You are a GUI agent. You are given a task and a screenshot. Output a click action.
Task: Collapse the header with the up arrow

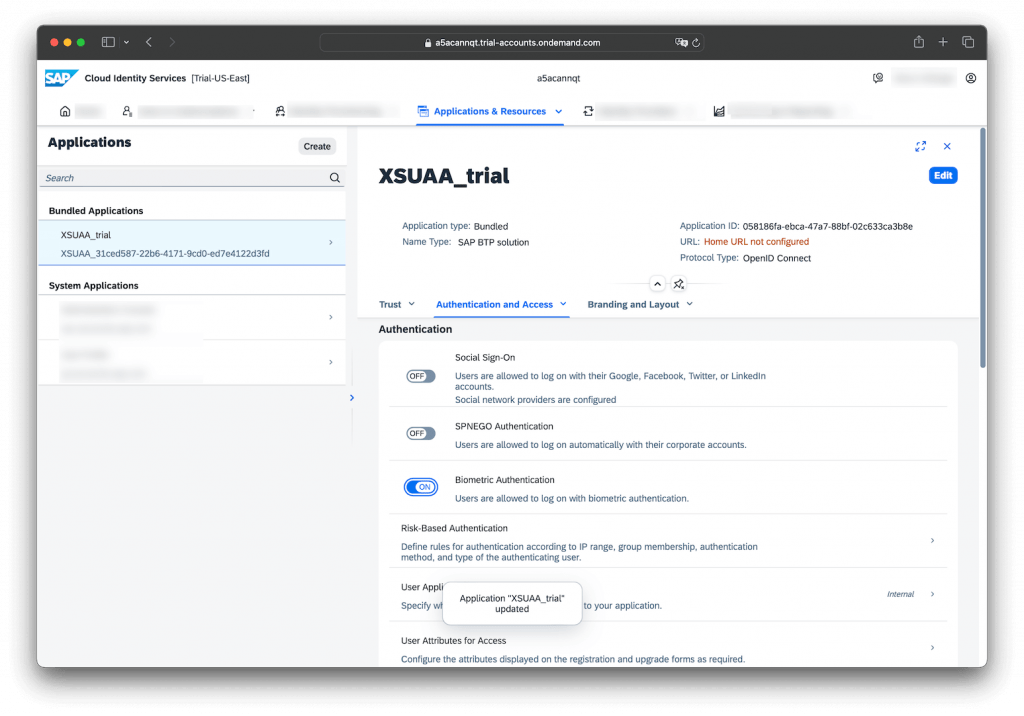657,284
